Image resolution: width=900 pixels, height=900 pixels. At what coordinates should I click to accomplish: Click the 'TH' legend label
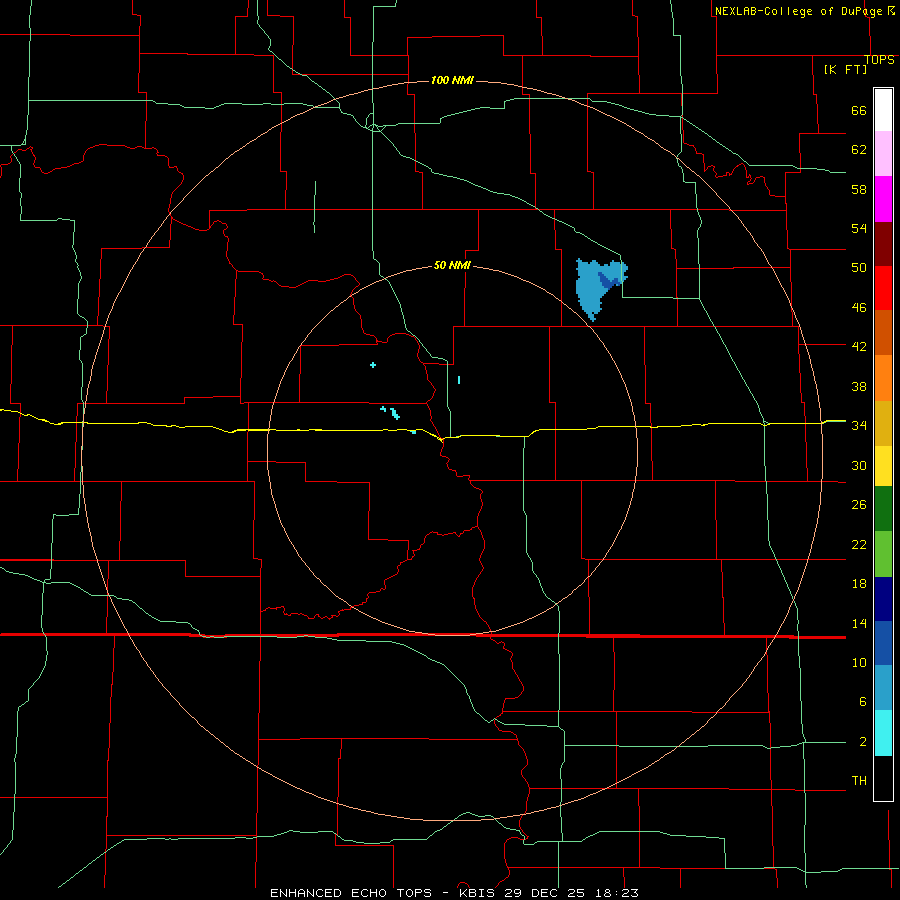[x=859, y=781]
